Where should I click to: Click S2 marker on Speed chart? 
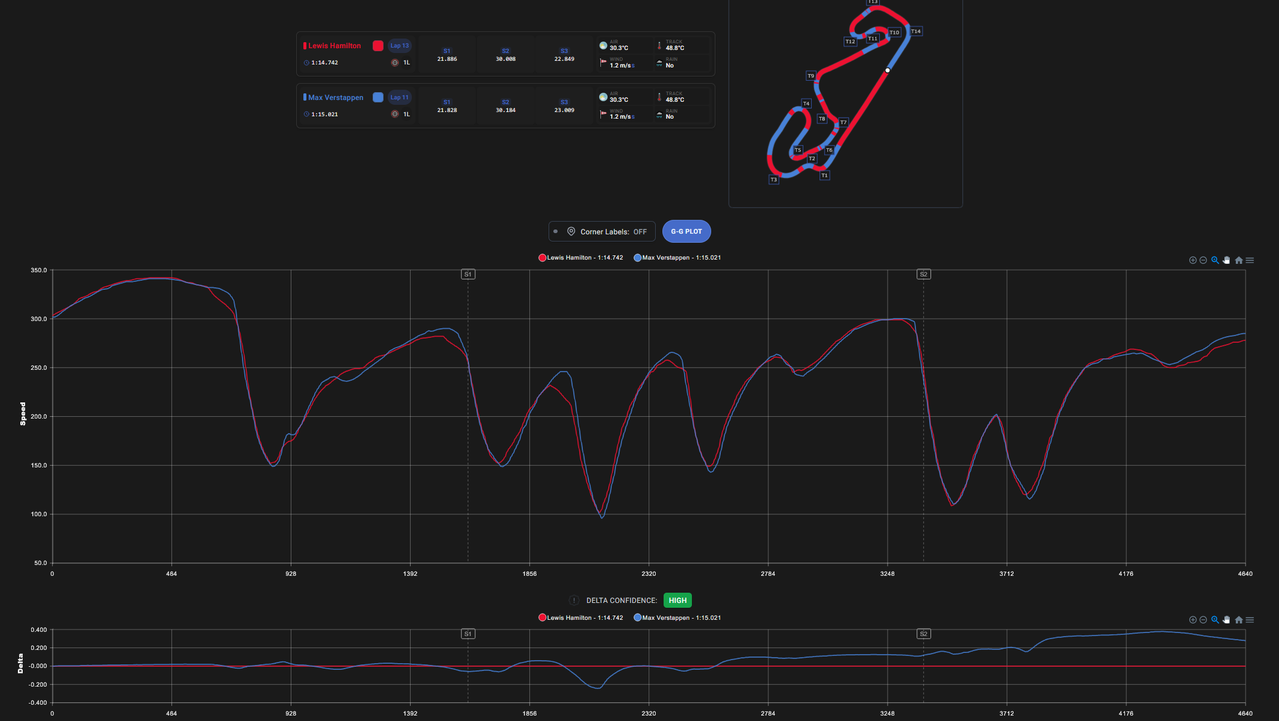[x=924, y=274]
